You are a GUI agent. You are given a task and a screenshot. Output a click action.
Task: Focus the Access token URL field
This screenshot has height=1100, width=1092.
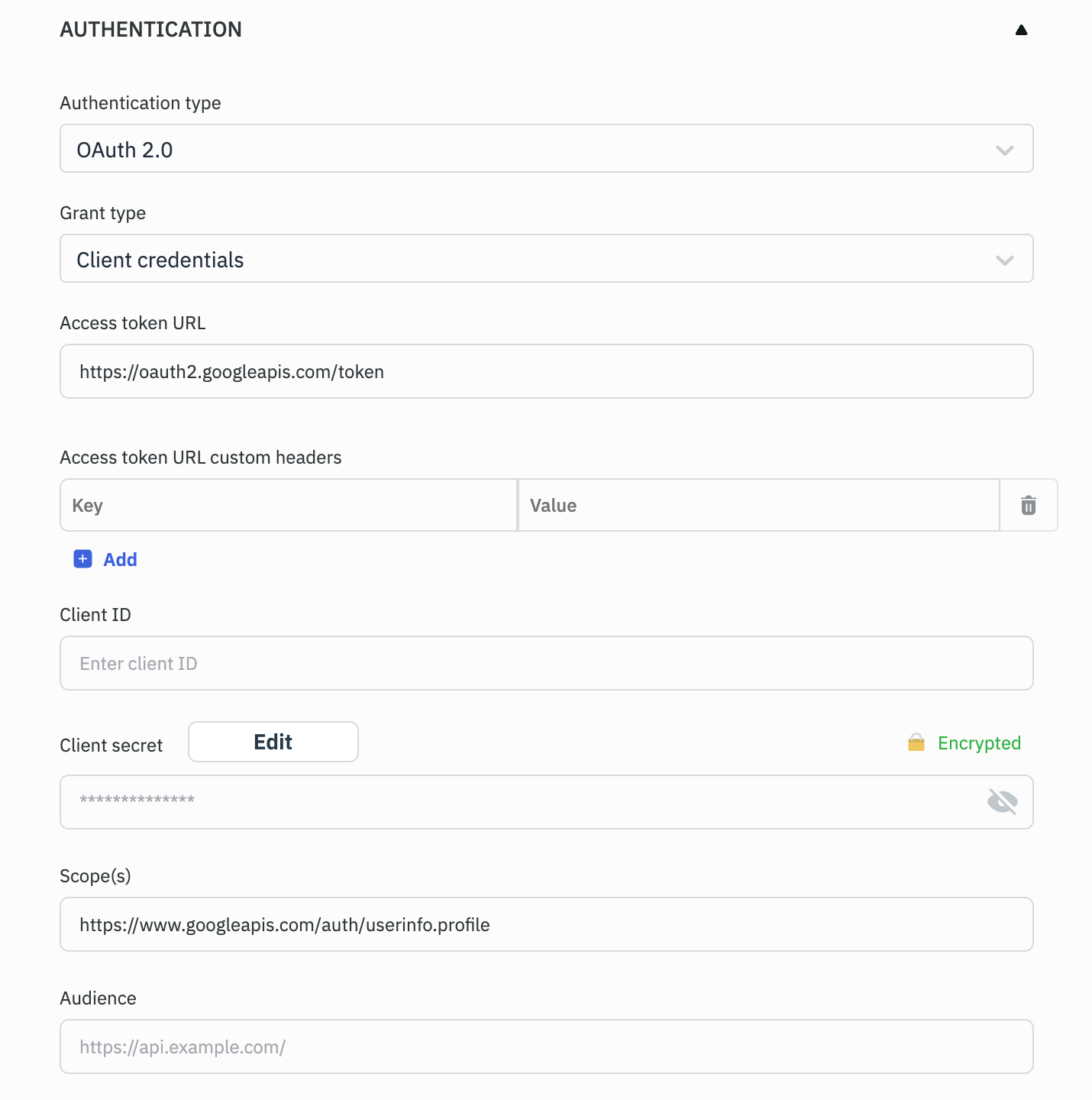tap(546, 372)
